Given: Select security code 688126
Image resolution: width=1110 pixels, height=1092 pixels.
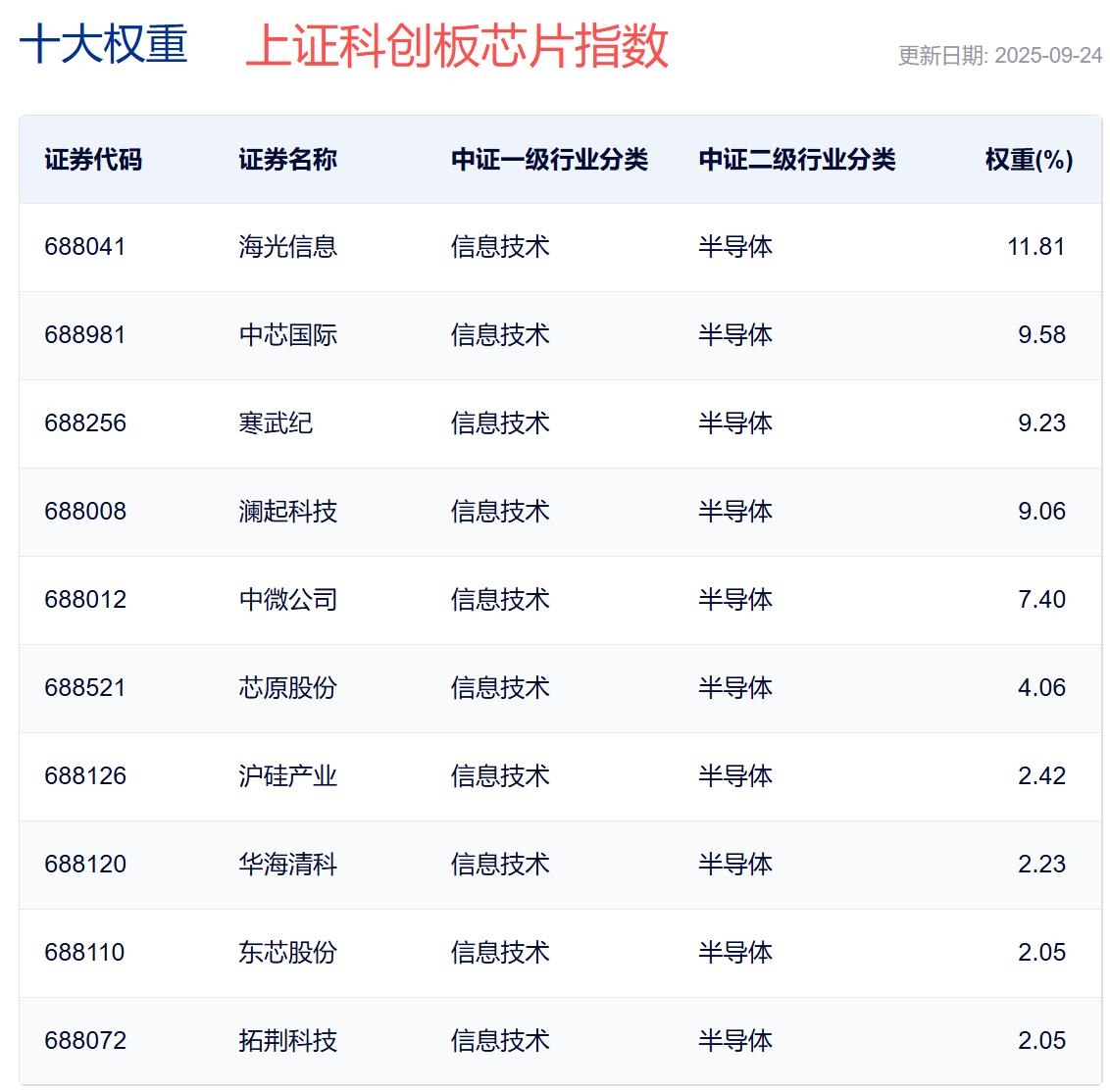Looking at the screenshot, I should point(85,776).
